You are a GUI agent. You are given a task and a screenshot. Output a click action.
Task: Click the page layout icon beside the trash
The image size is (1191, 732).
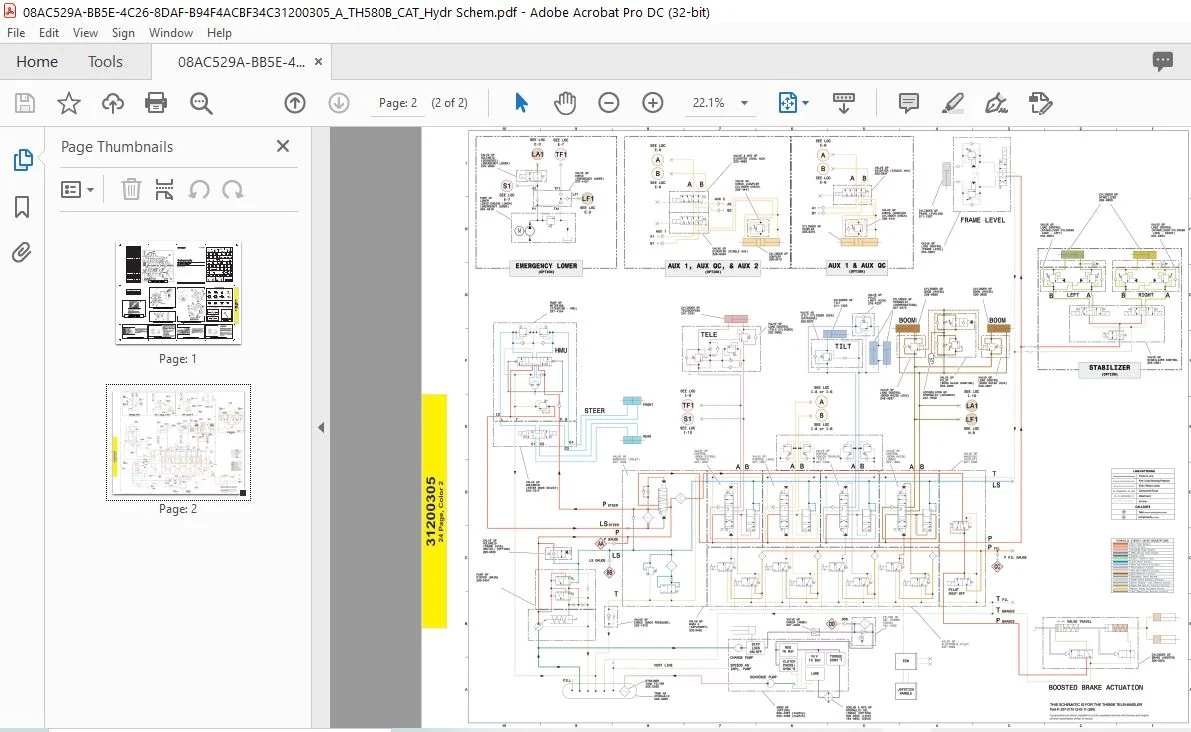tap(164, 189)
